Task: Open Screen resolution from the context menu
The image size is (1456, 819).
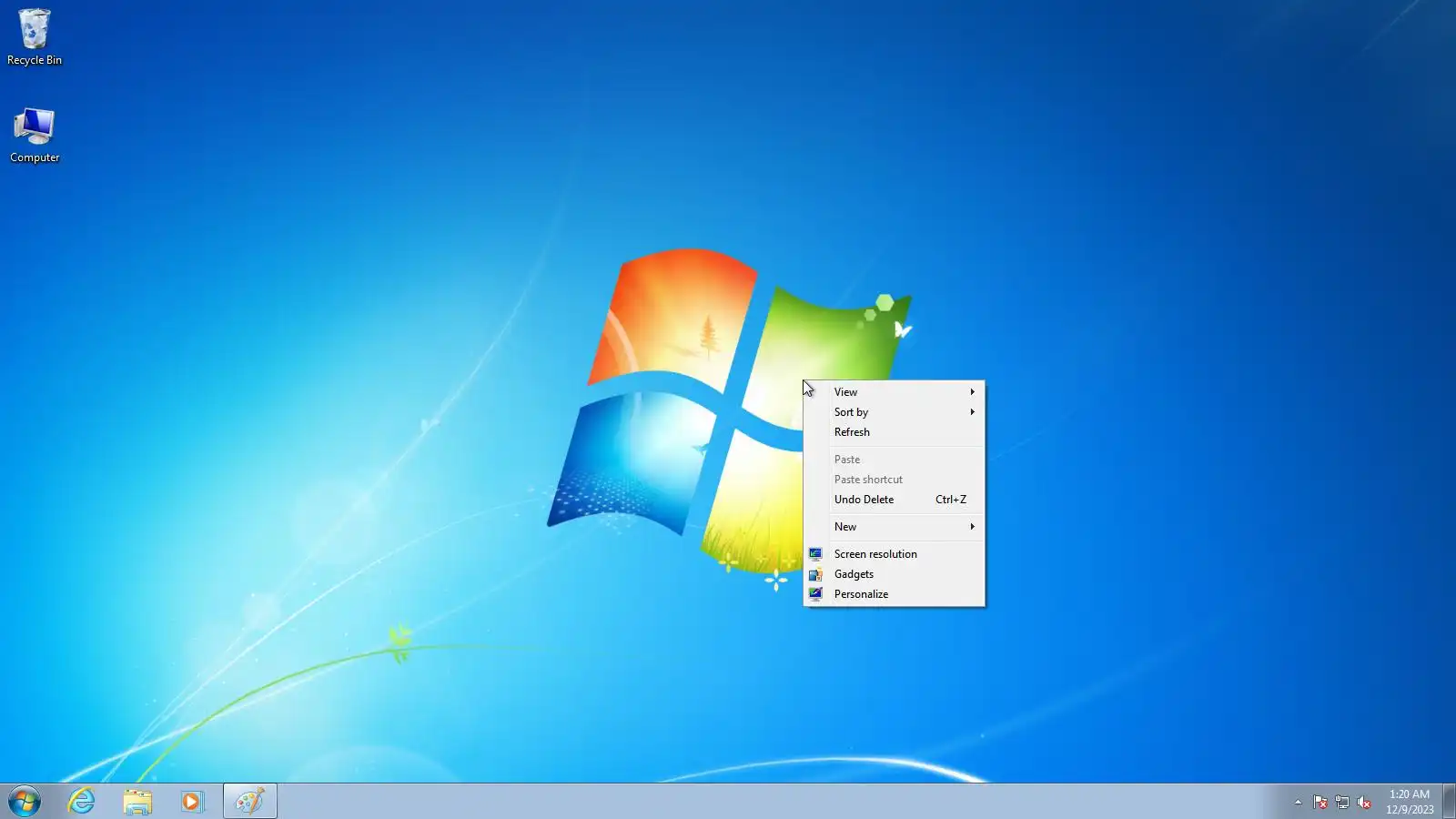Action: click(894, 554)
